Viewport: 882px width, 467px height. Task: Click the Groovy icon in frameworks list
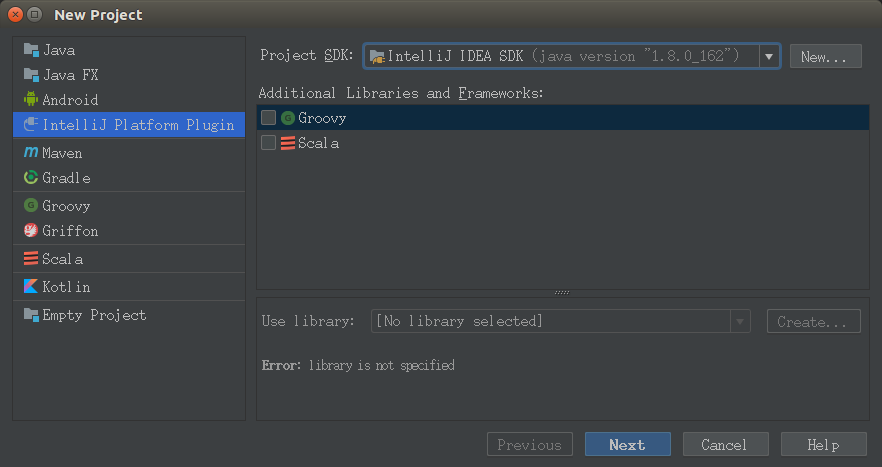[x=288, y=118]
